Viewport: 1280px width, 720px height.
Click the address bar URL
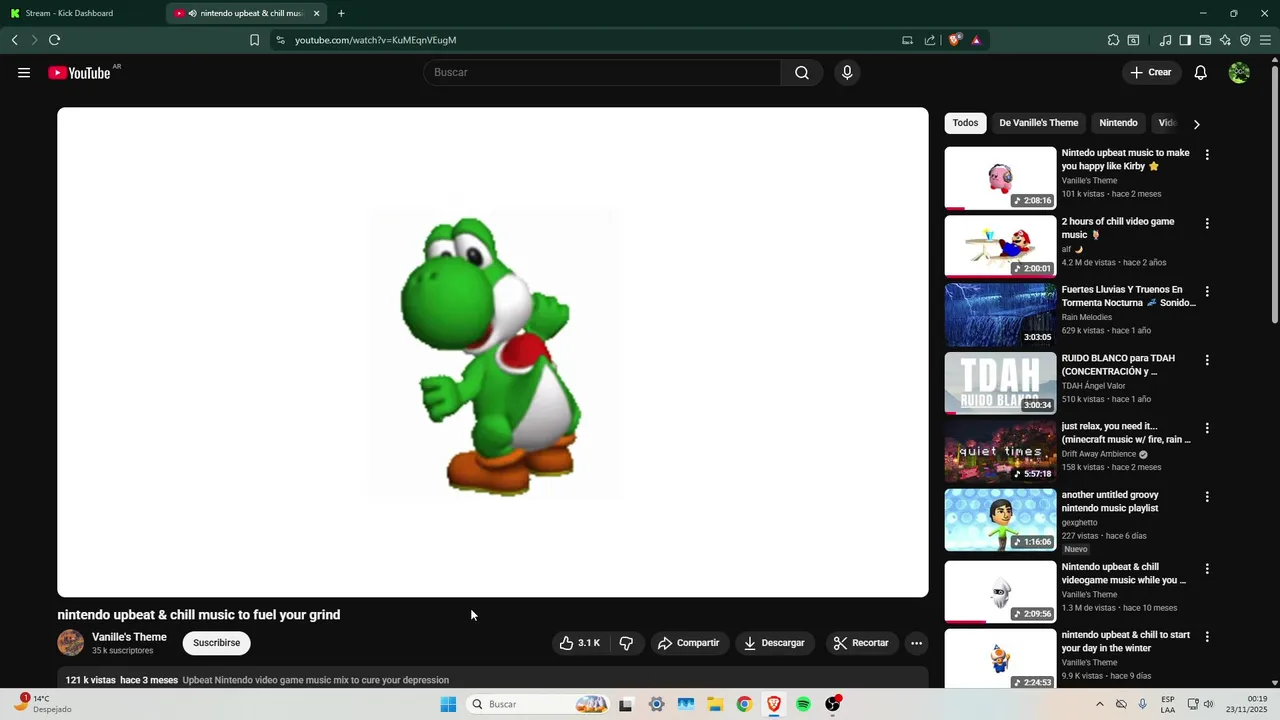pos(375,40)
